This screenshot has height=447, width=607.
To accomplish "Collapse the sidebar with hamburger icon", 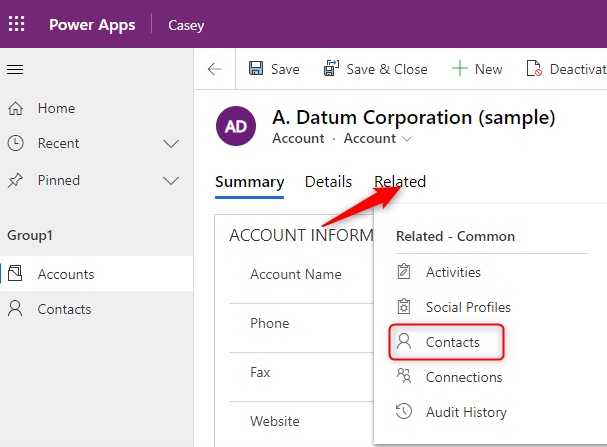I will coord(15,69).
